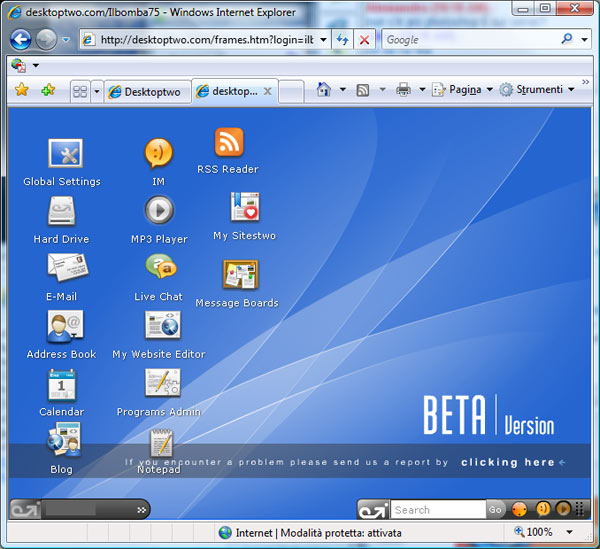Go back with the browser Back button

20,39
